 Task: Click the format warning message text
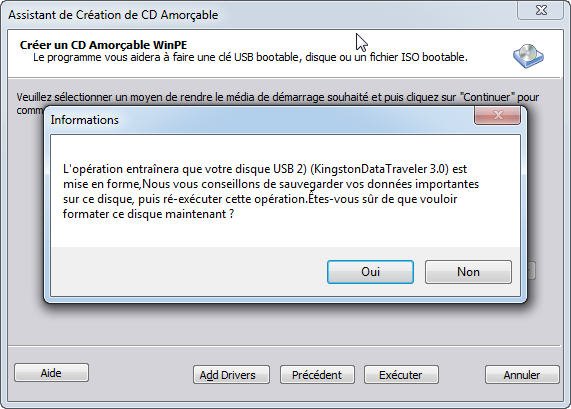pos(271,191)
